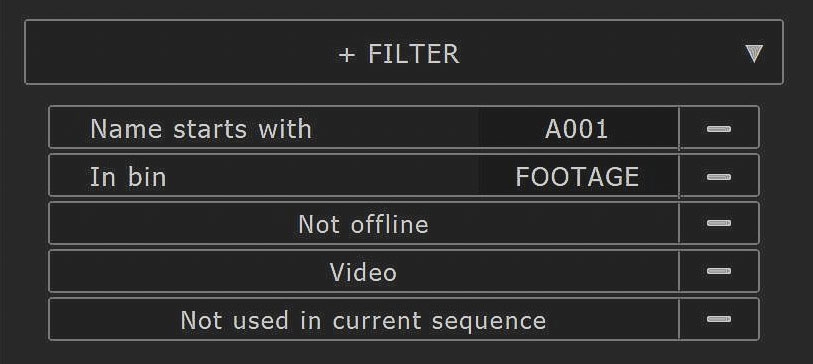Click the + FILTER header button

403,52
